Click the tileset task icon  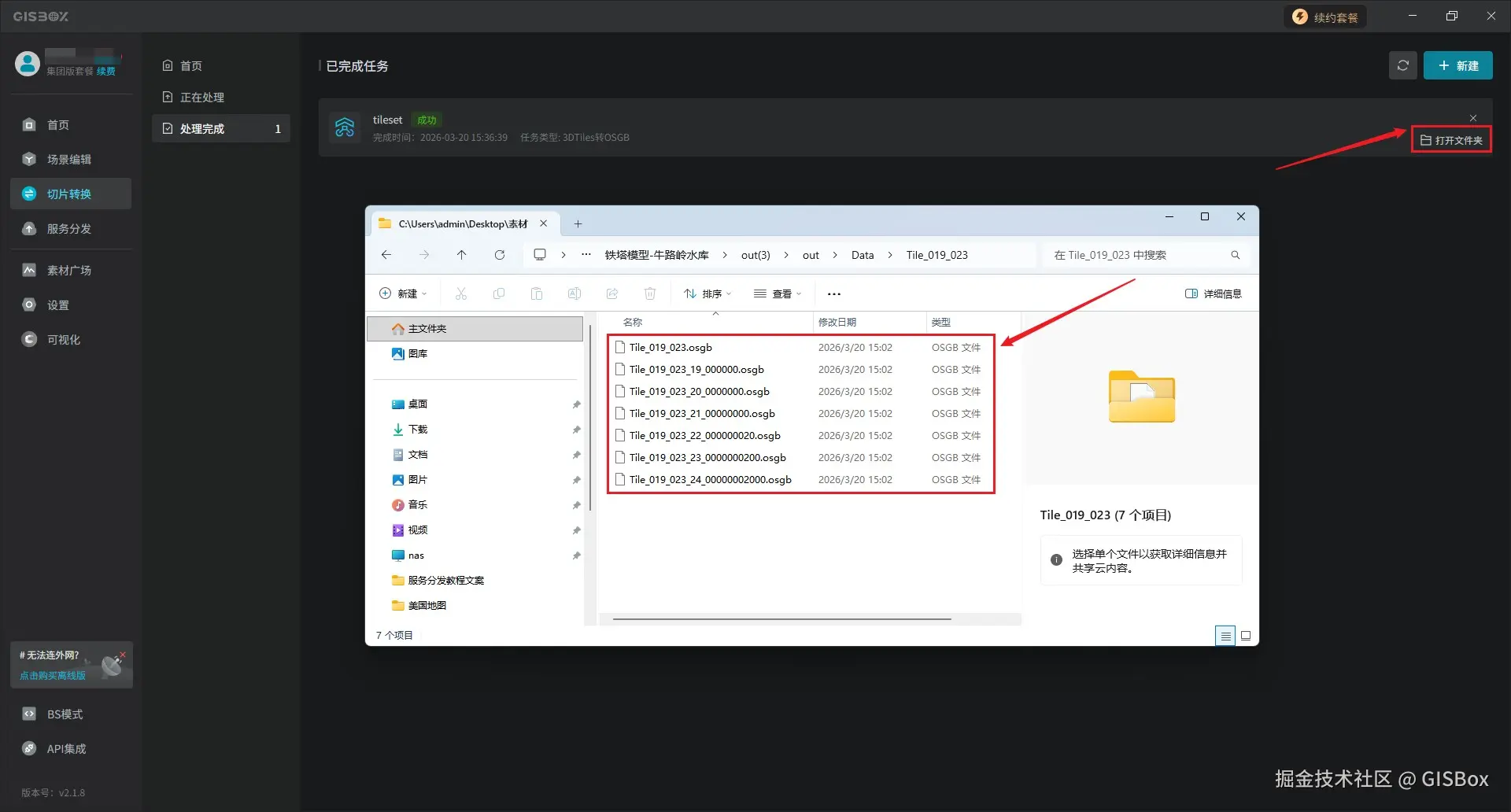(345, 127)
